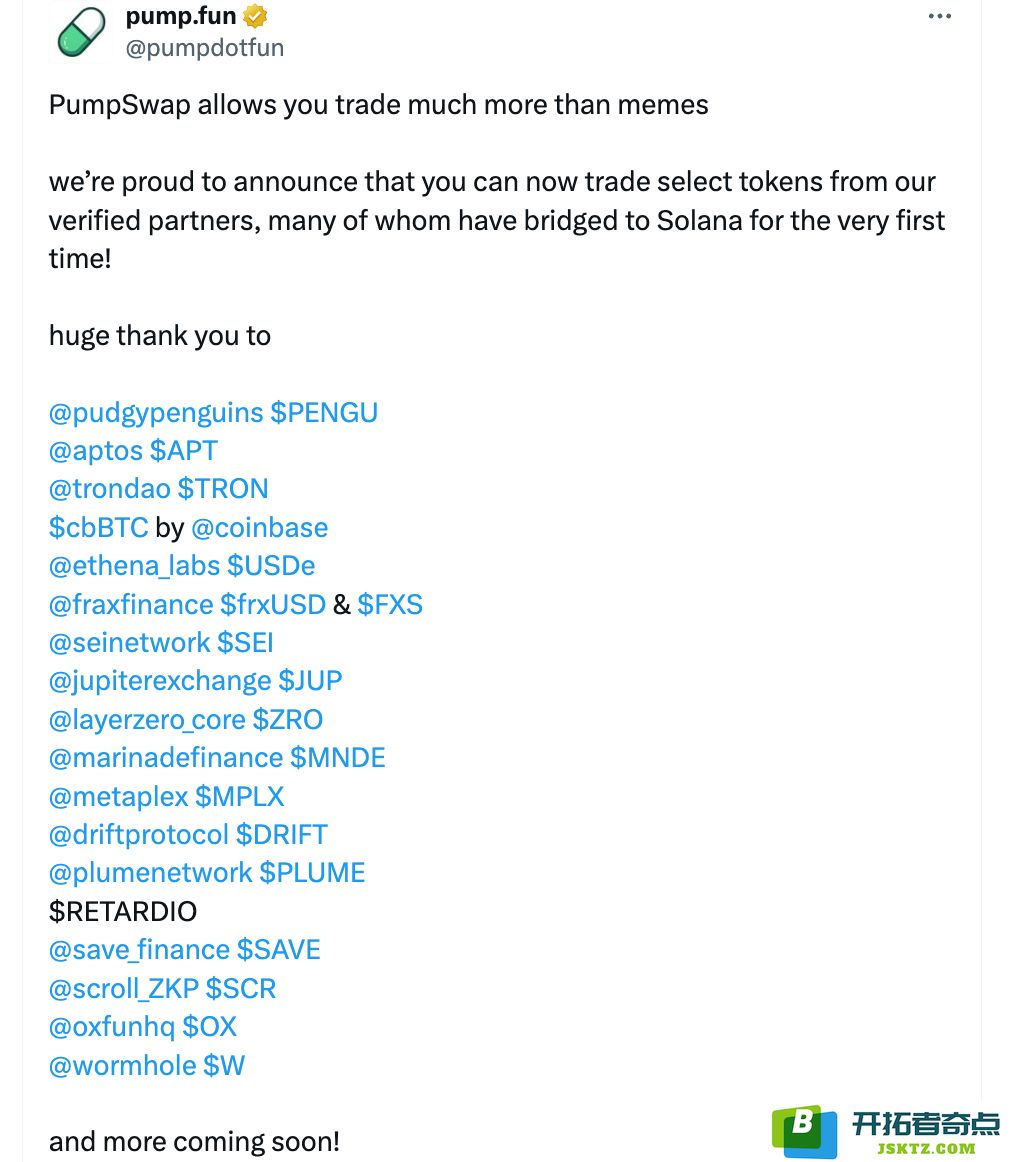The image size is (1012, 1162).
Task: Click the JSKTZ watermark logo
Action: [x=886, y=1131]
